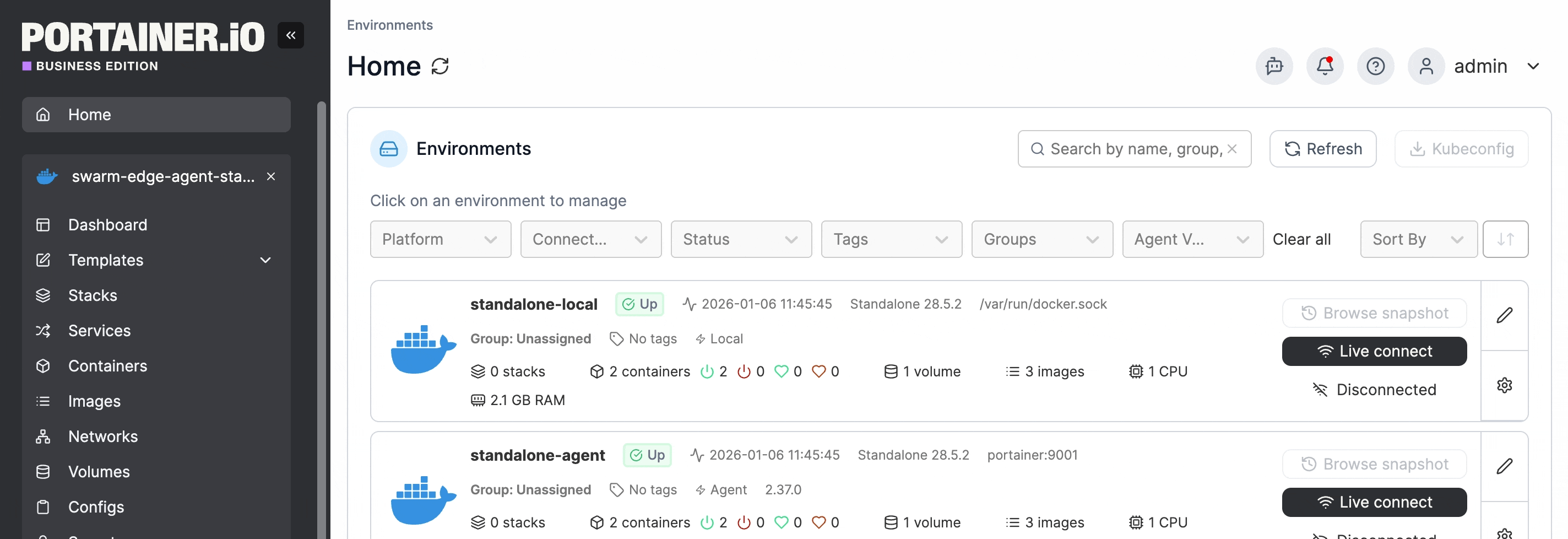Edit standalone-agent with pencil icon
This screenshot has height=539, width=1568.
1504,466
